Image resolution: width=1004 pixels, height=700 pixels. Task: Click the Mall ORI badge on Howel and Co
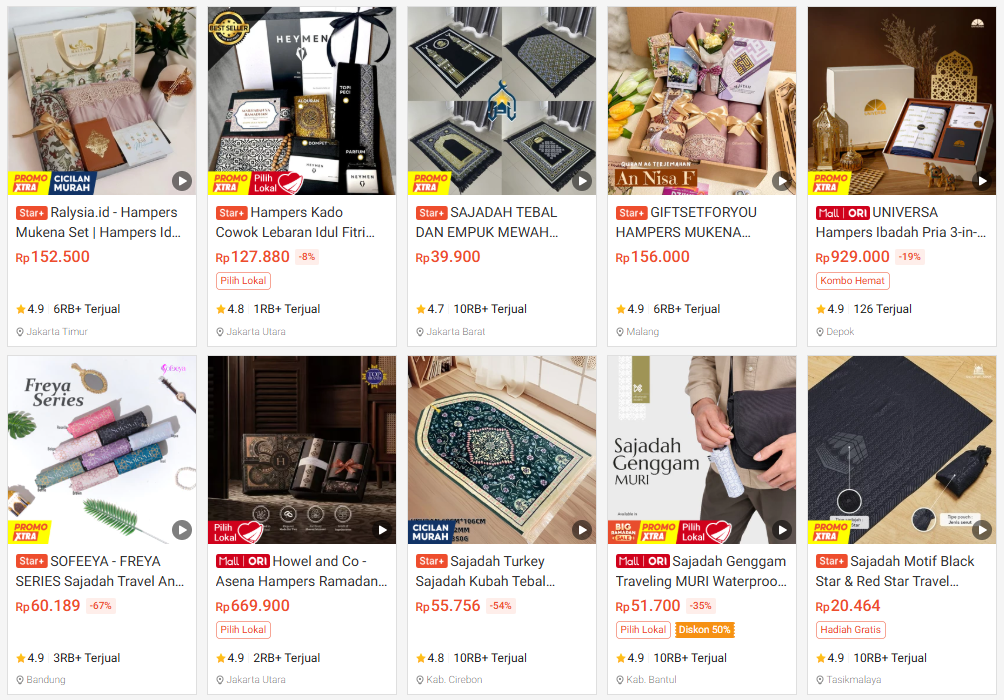click(243, 562)
